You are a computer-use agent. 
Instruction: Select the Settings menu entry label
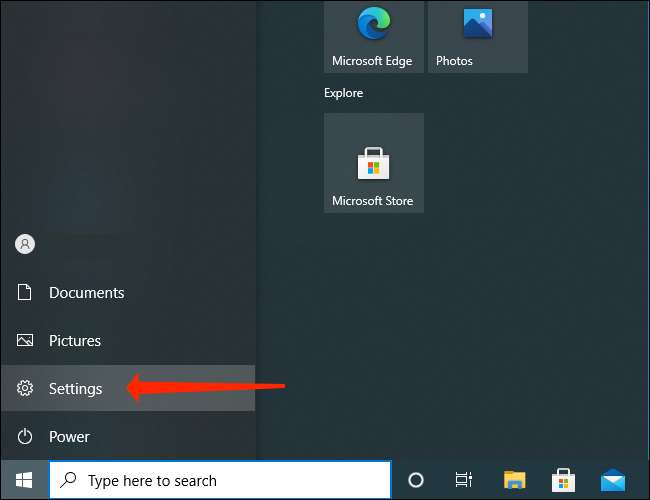coord(76,389)
